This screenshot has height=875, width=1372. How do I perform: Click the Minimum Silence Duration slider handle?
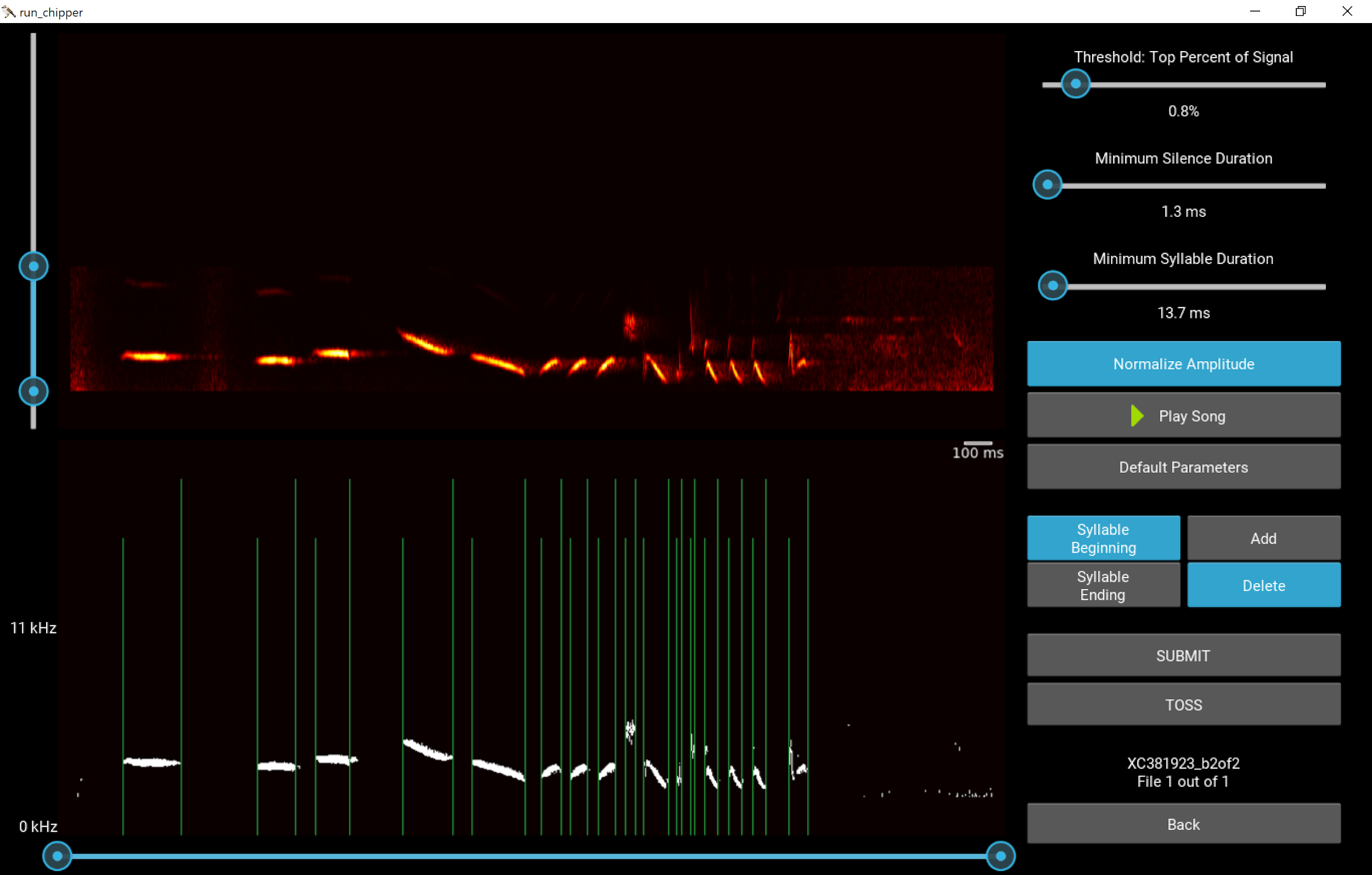1047,185
